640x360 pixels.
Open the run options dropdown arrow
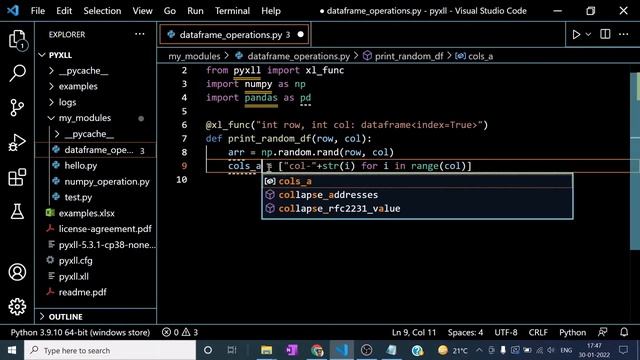click(588, 35)
